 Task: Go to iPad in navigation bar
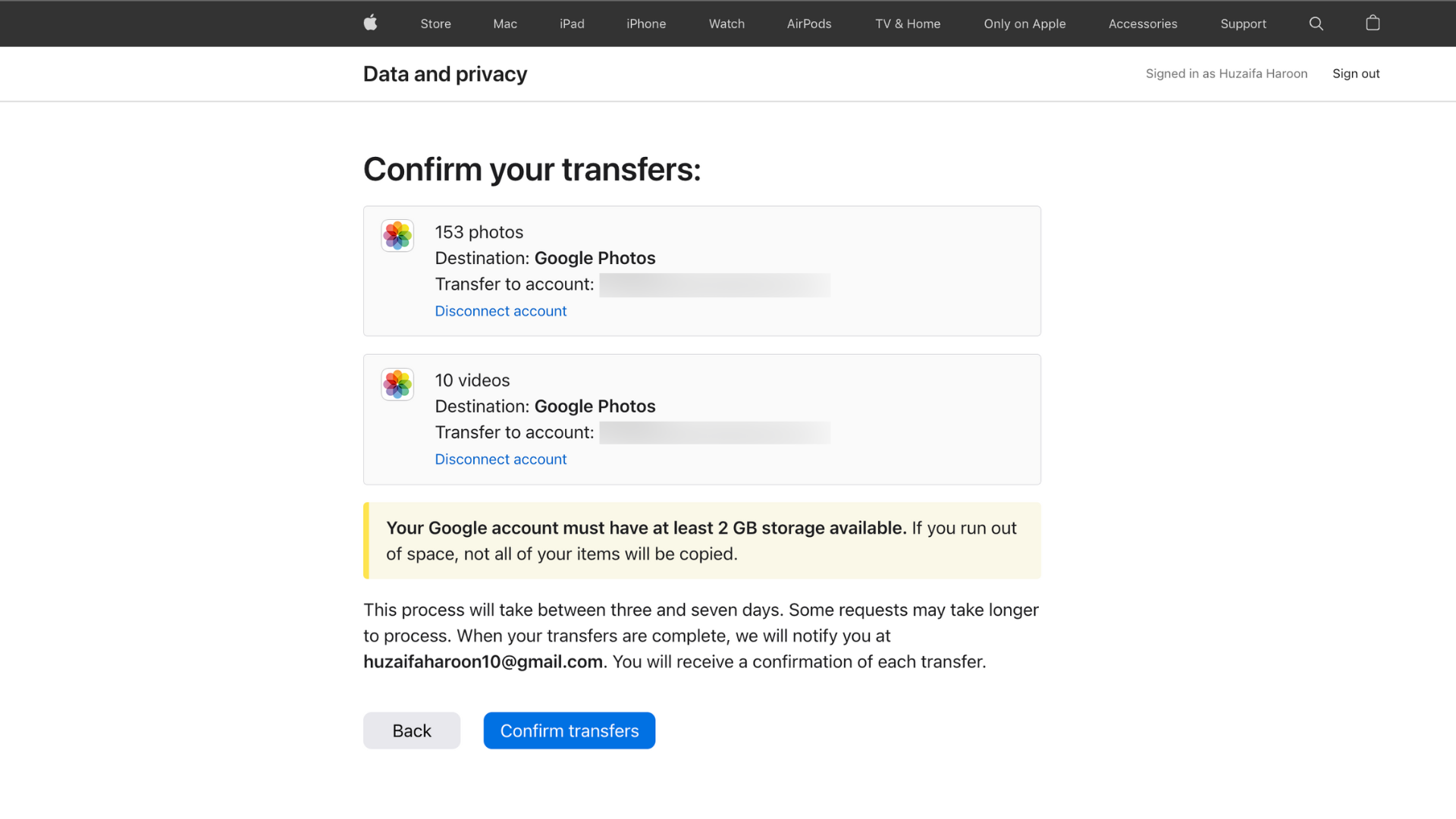click(572, 24)
